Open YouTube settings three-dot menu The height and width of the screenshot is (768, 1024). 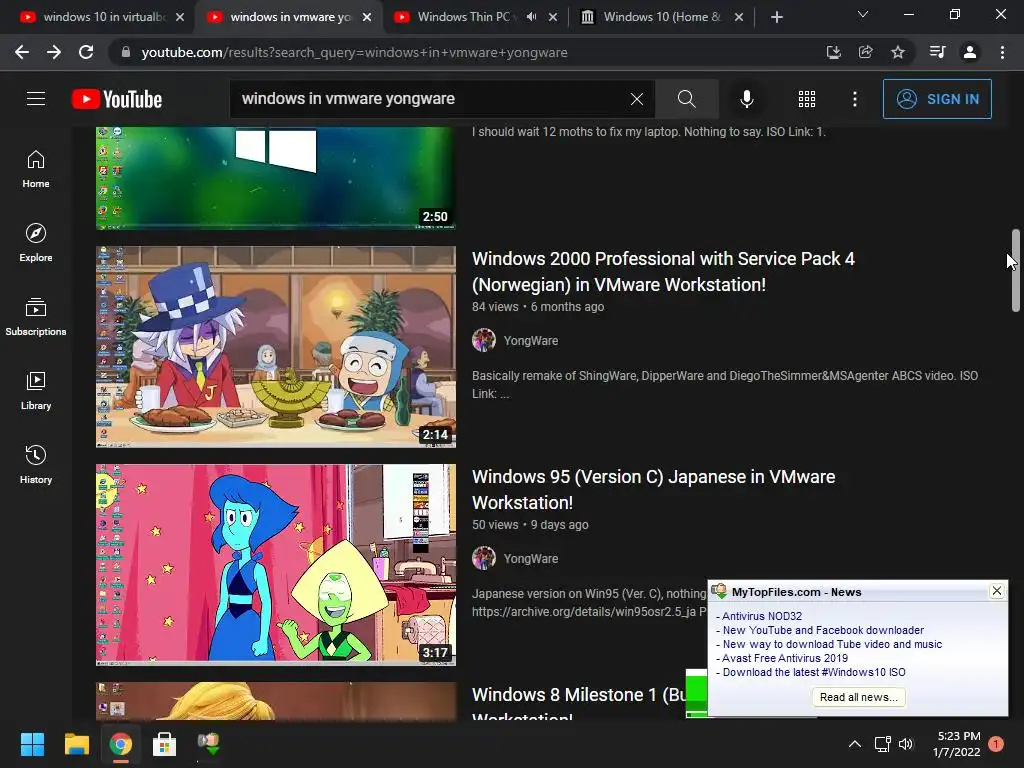[855, 99]
